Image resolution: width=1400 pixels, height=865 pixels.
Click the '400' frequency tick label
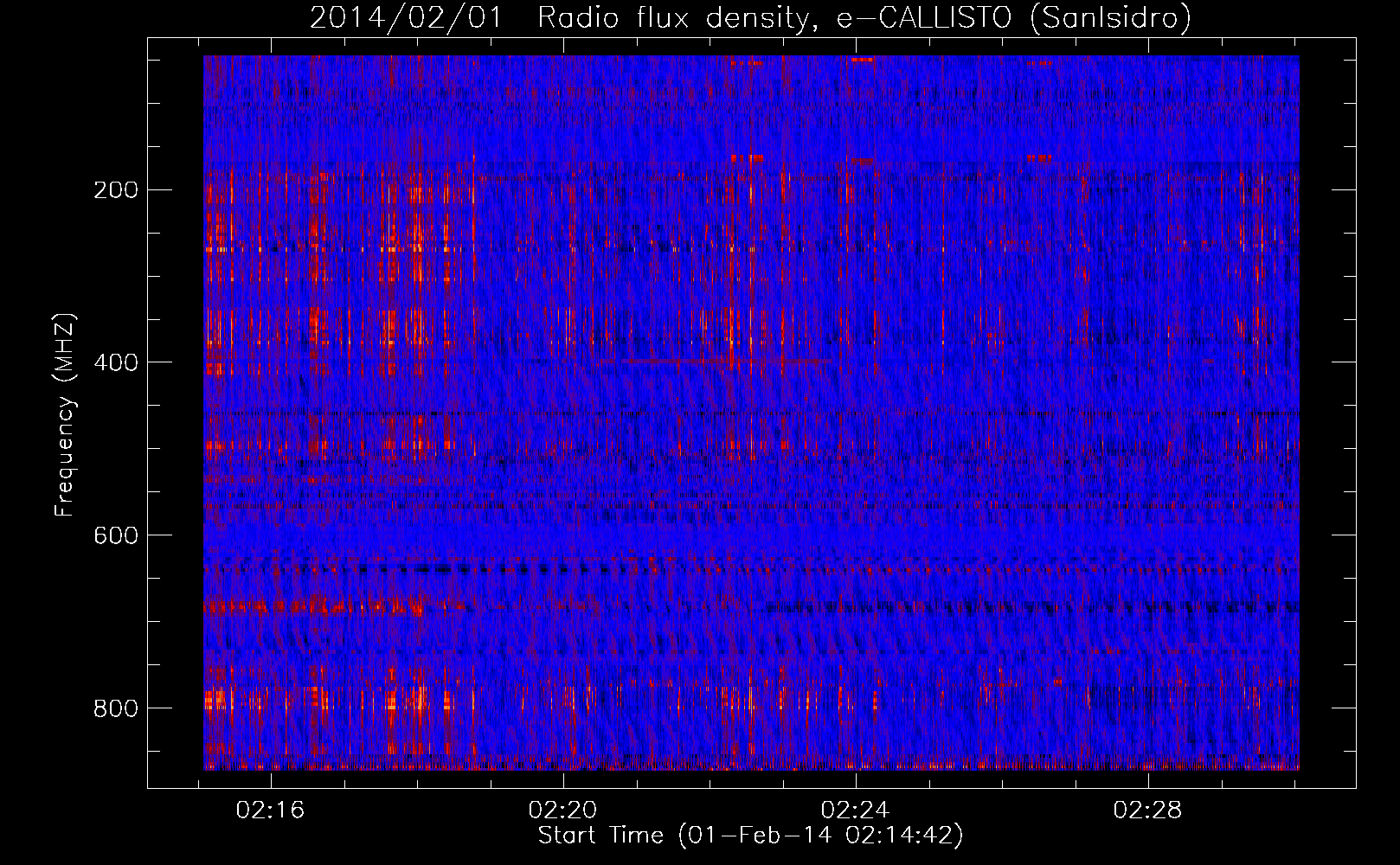(x=116, y=363)
